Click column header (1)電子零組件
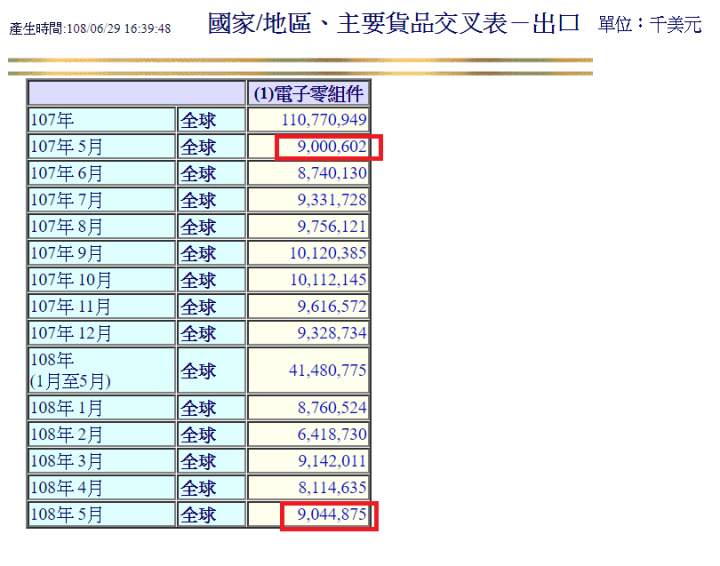 point(309,94)
